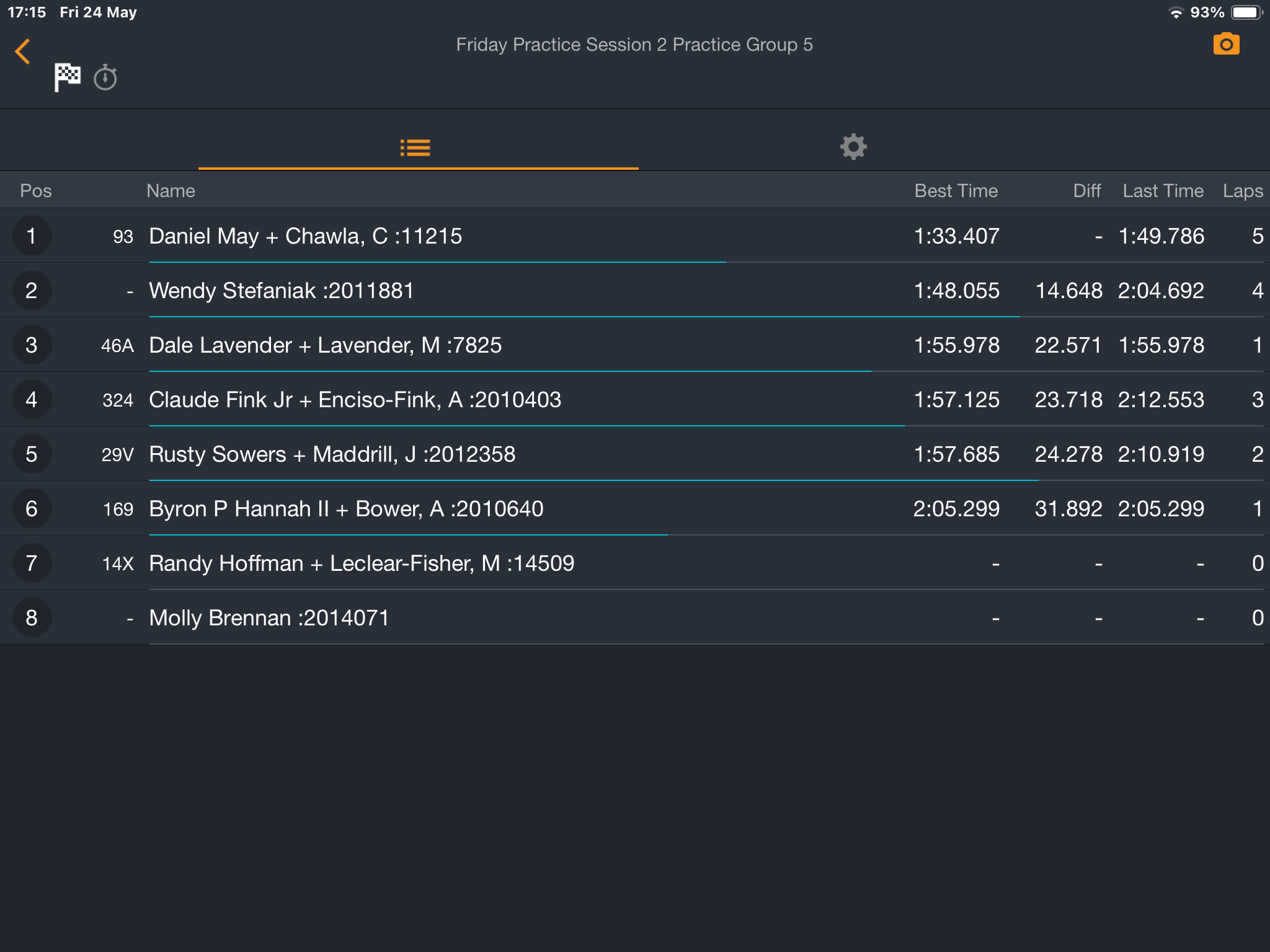
Task: Open Randy Hoffman + Leclear-Fisher row
Action: (635, 563)
